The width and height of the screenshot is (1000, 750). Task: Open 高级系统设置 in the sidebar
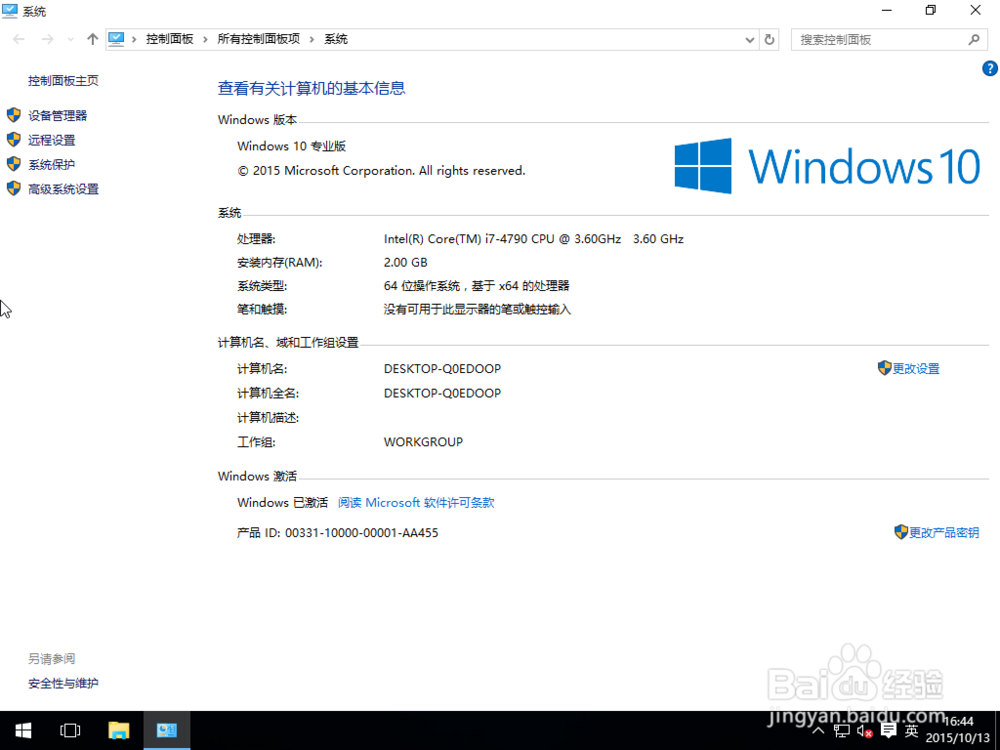(x=63, y=188)
